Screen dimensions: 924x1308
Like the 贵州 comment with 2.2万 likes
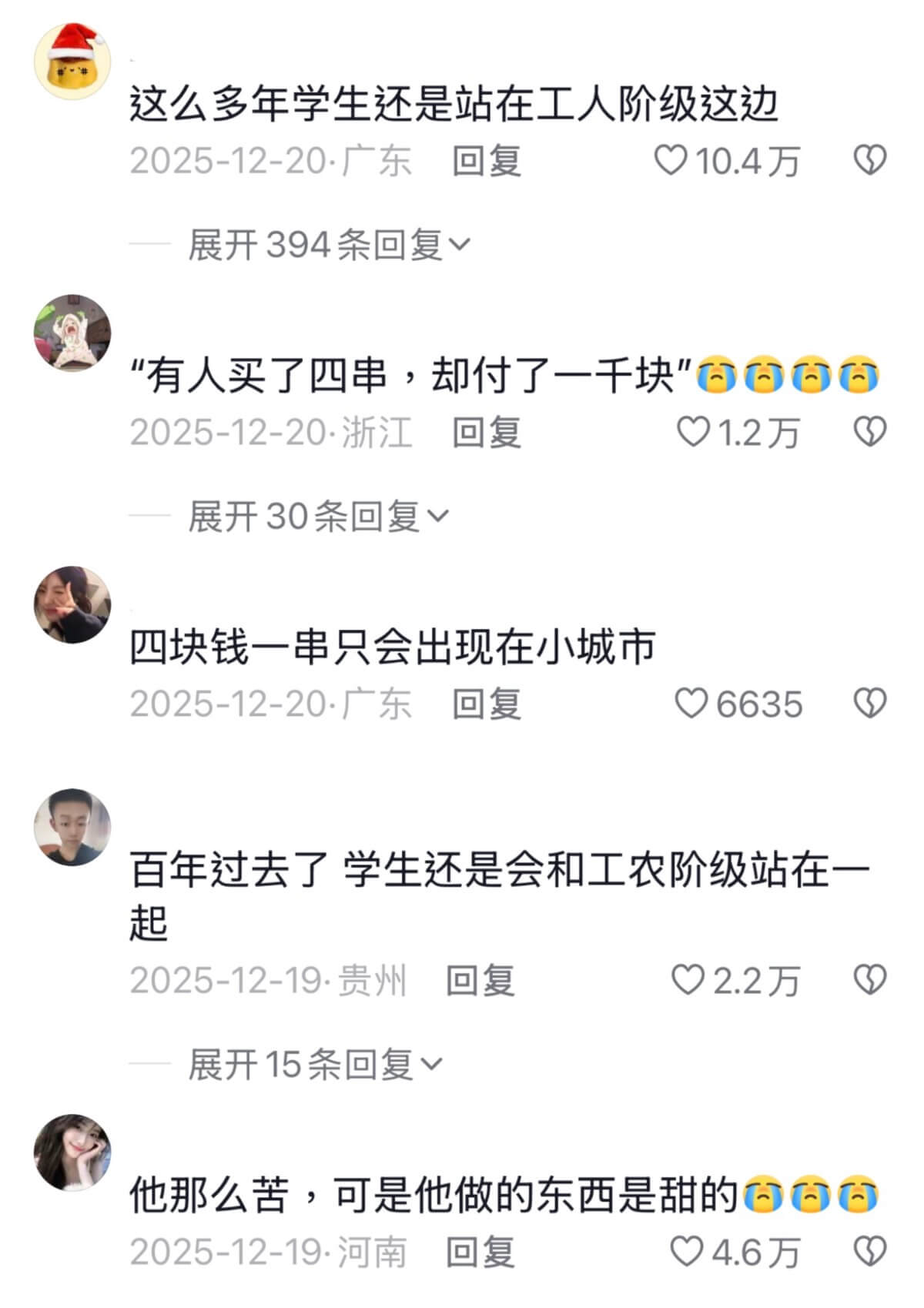click(688, 980)
